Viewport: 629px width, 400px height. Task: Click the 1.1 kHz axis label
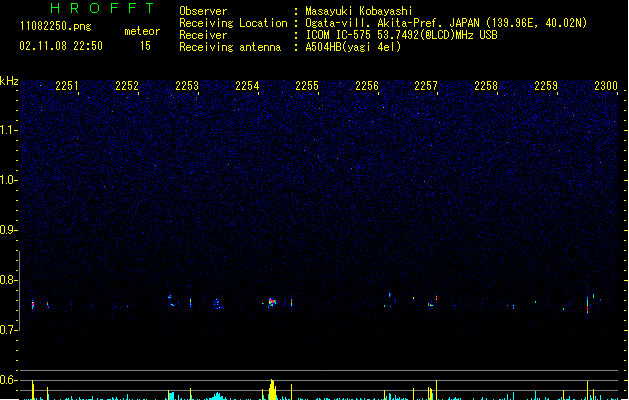[x=8, y=130]
